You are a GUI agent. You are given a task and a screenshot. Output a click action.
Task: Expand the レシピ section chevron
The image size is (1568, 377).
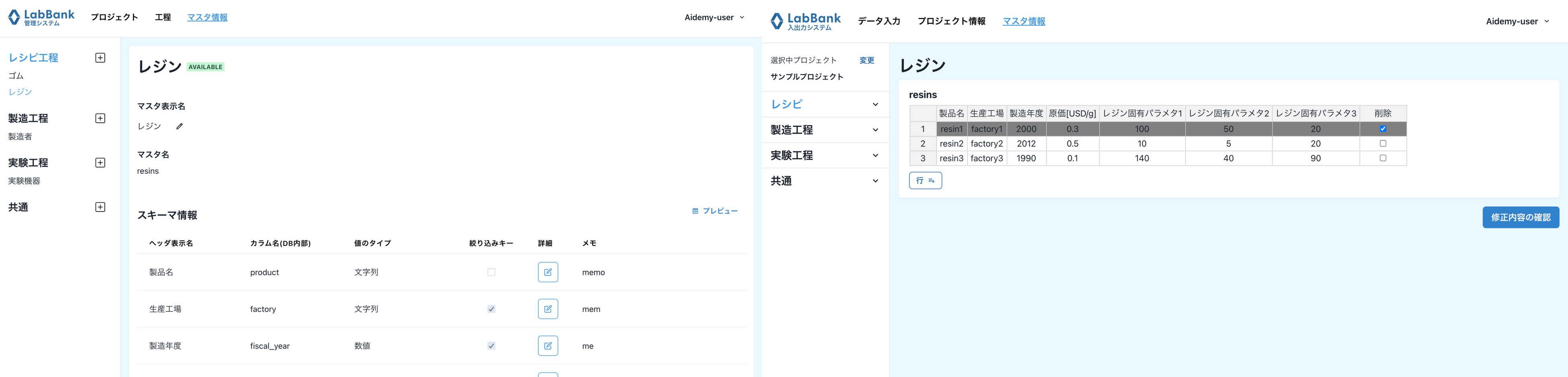point(875,104)
